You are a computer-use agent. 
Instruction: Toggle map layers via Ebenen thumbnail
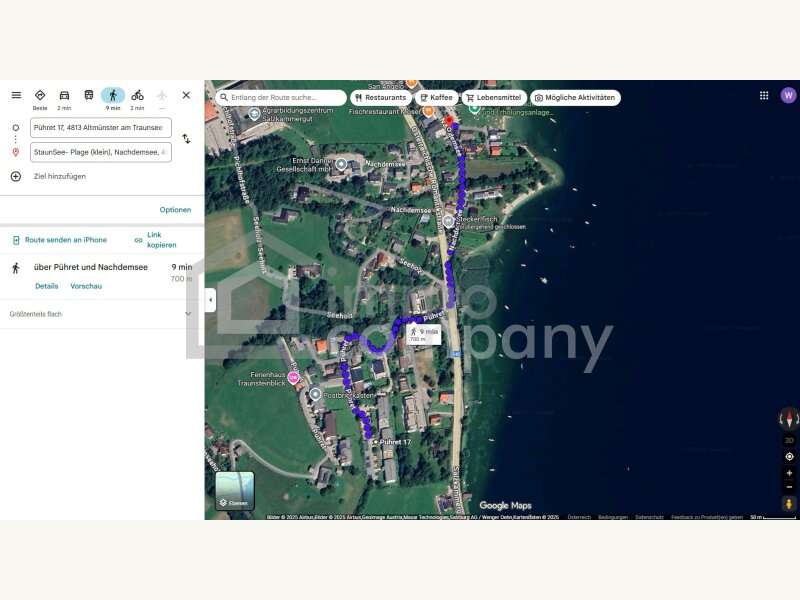[x=235, y=491]
